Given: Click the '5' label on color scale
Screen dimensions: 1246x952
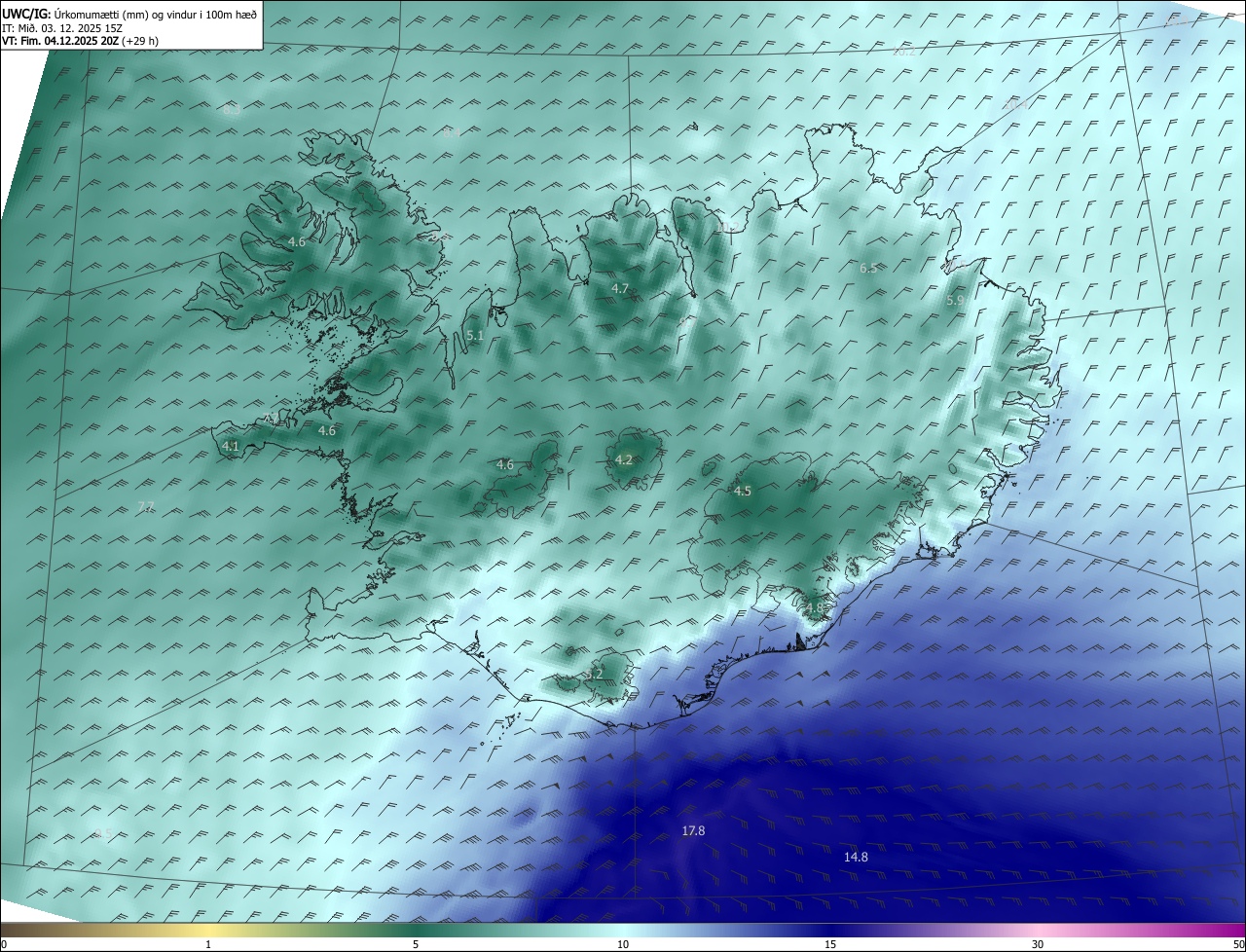Looking at the screenshot, I should pos(416,944).
